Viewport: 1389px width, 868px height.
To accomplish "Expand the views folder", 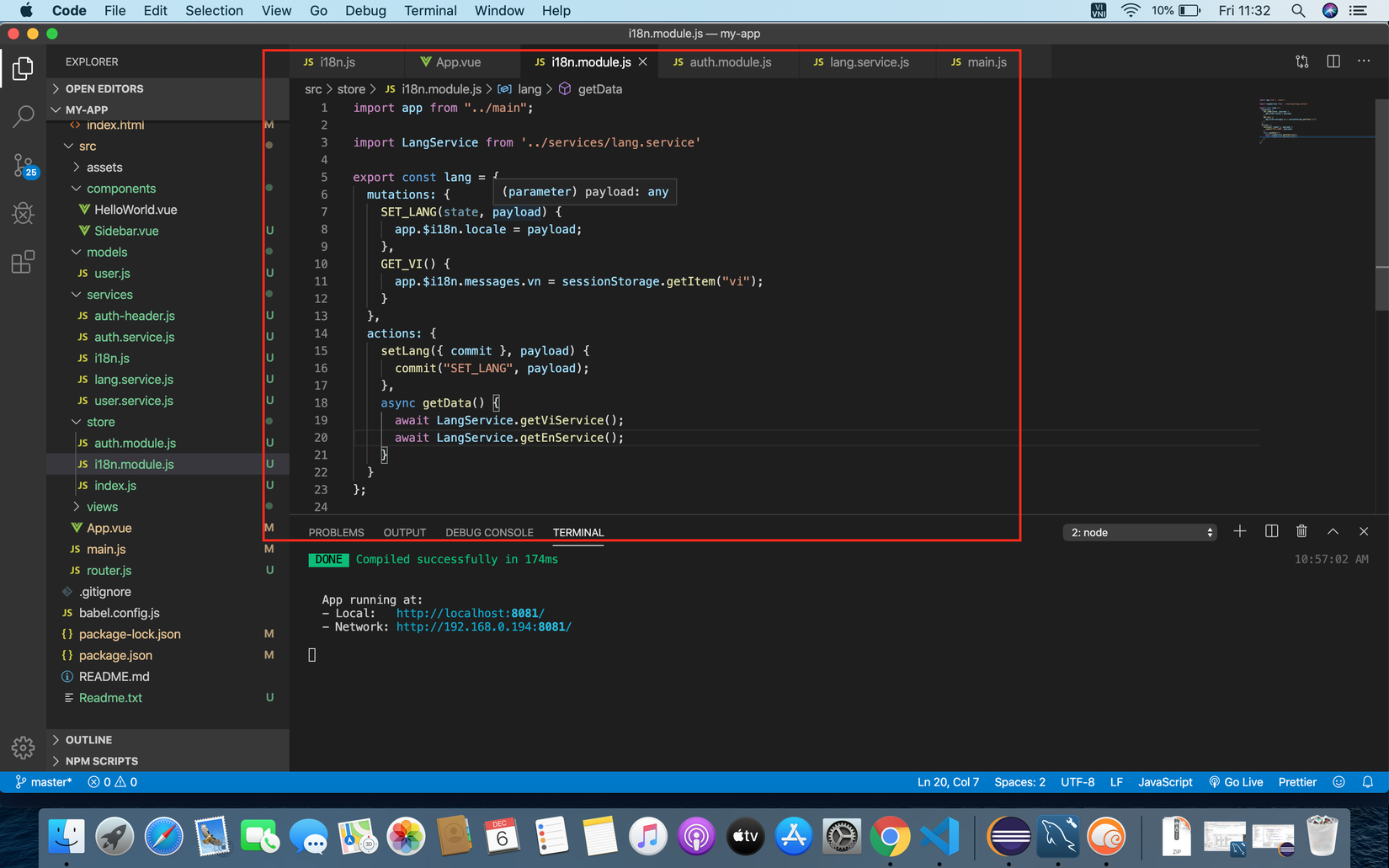I will pyautogui.click(x=102, y=507).
